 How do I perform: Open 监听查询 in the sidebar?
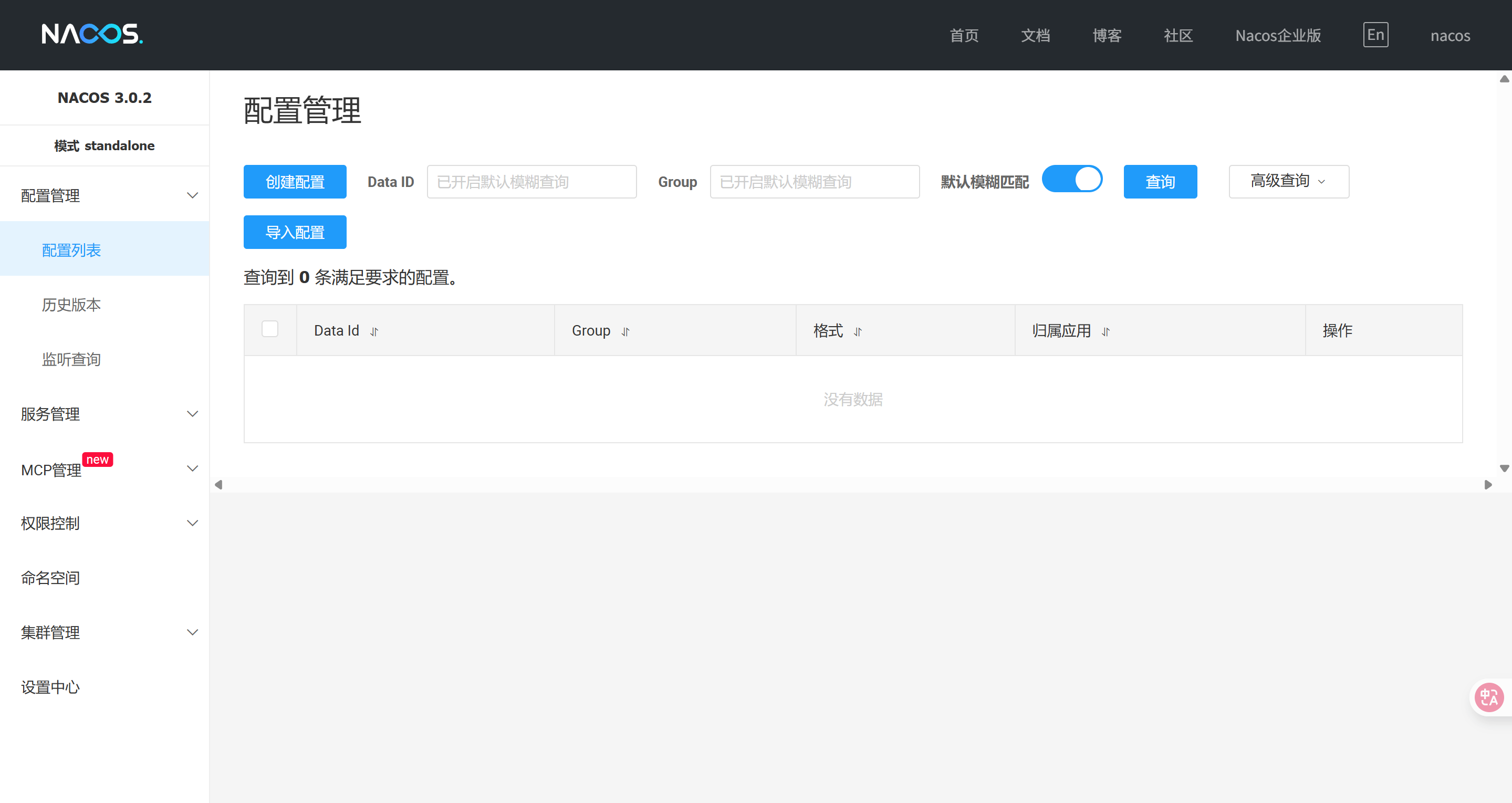[105, 359]
